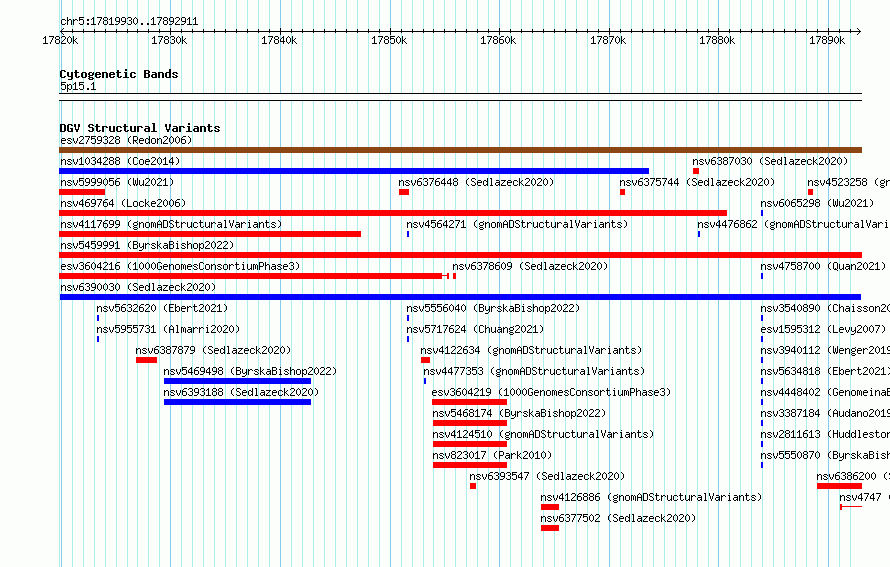890x567 pixels.
Task: Click the nsv4448402 variant label
Action: (825, 392)
